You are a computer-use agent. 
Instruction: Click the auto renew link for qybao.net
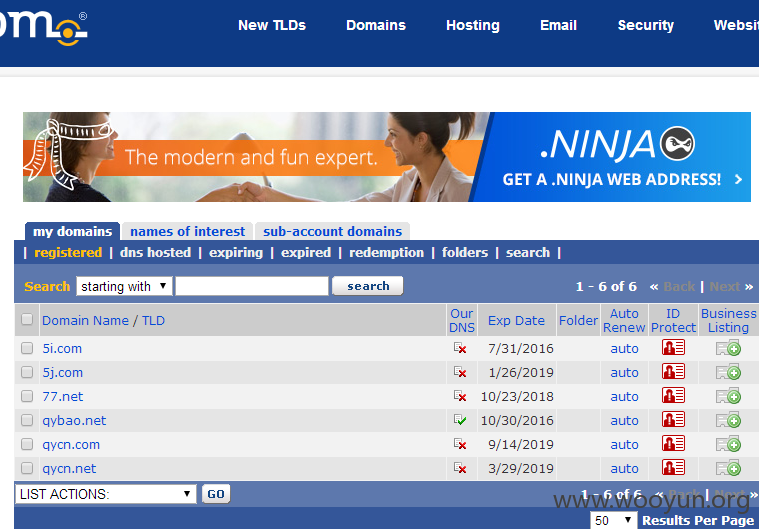pyautogui.click(x=624, y=420)
